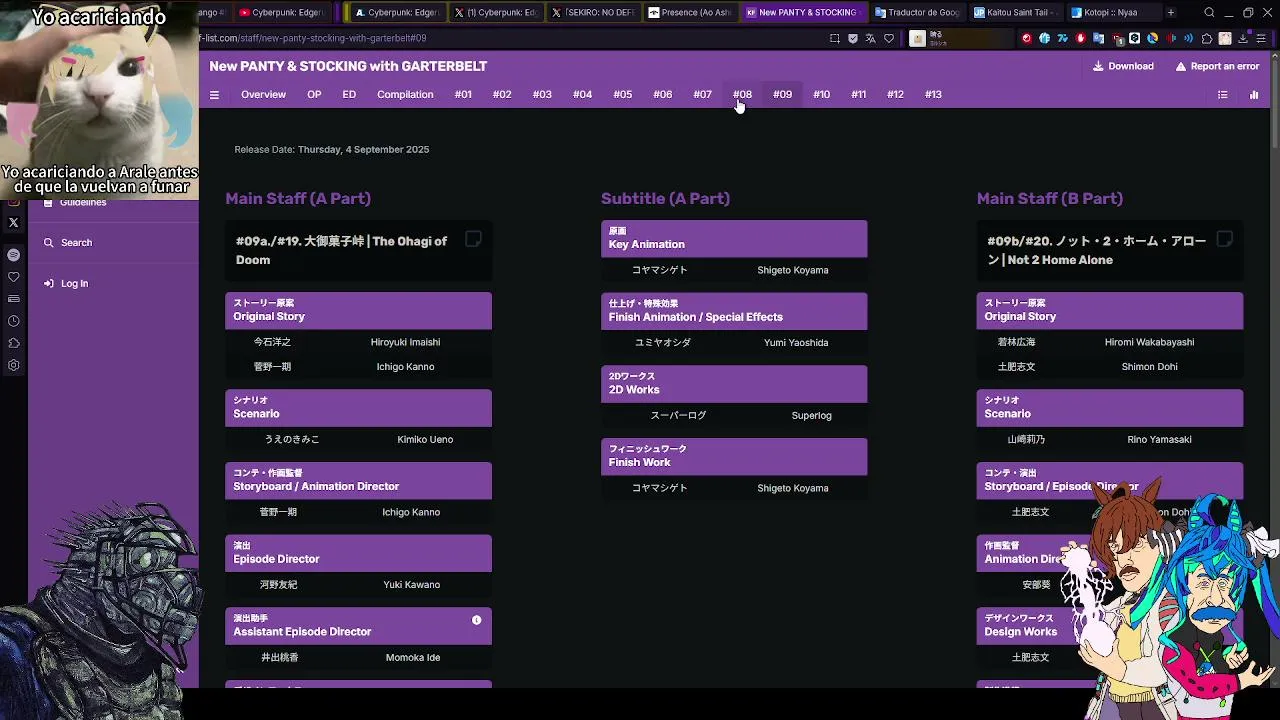The width and height of the screenshot is (1280, 720).
Task: Switch to the SEKIRO: NO DEFEAT browser tab
Action: pyautogui.click(x=593, y=13)
